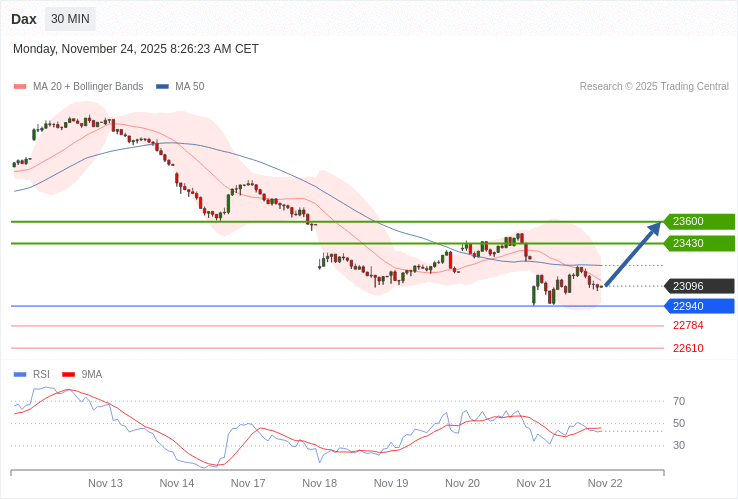The height and width of the screenshot is (500, 738).
Task: Select the blue 22940 pivot price tag
Action: coord(700,306)
